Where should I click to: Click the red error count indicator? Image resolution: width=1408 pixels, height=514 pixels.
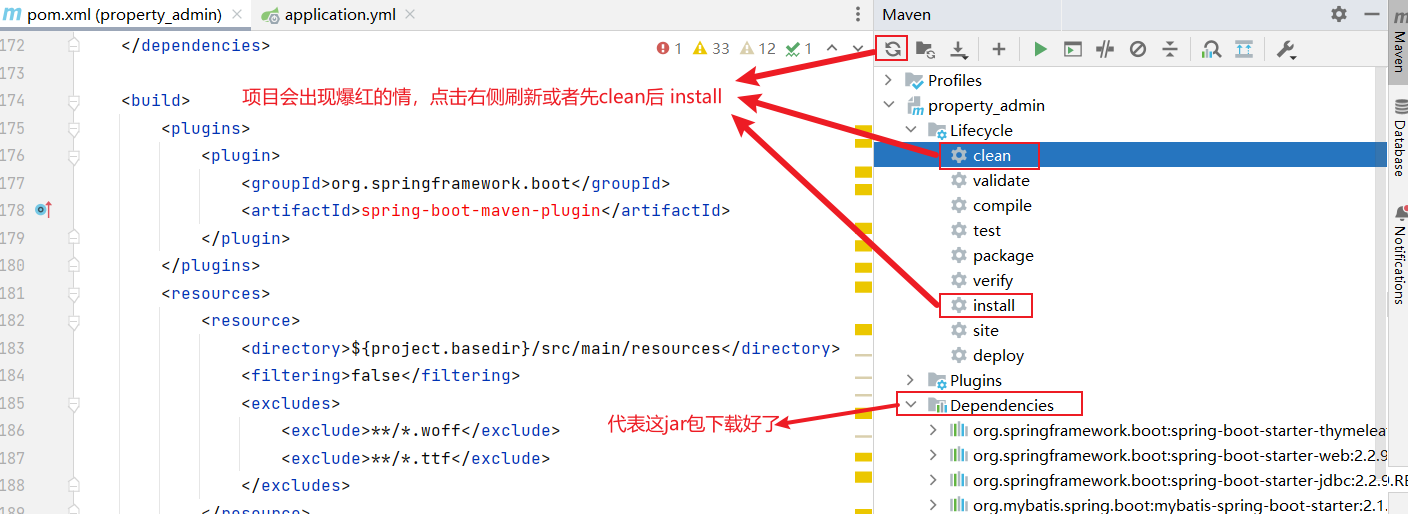pos(669,48)
